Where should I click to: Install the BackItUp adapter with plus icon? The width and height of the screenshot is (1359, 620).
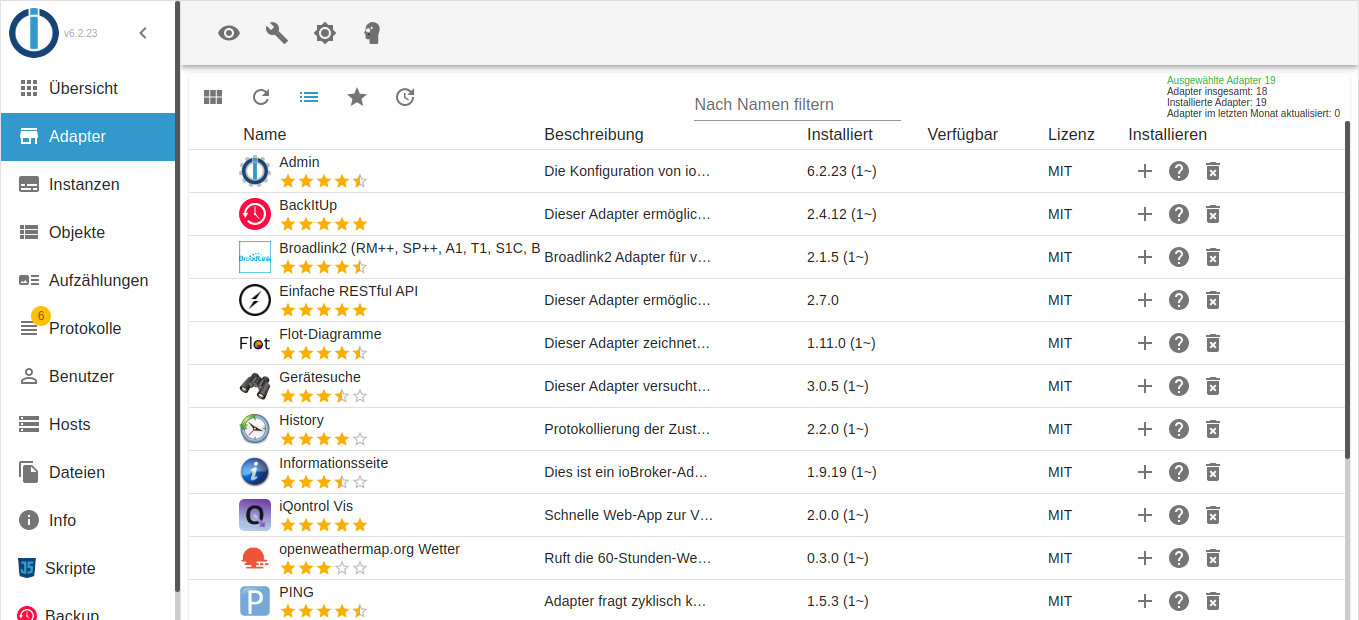[1144, 213]
